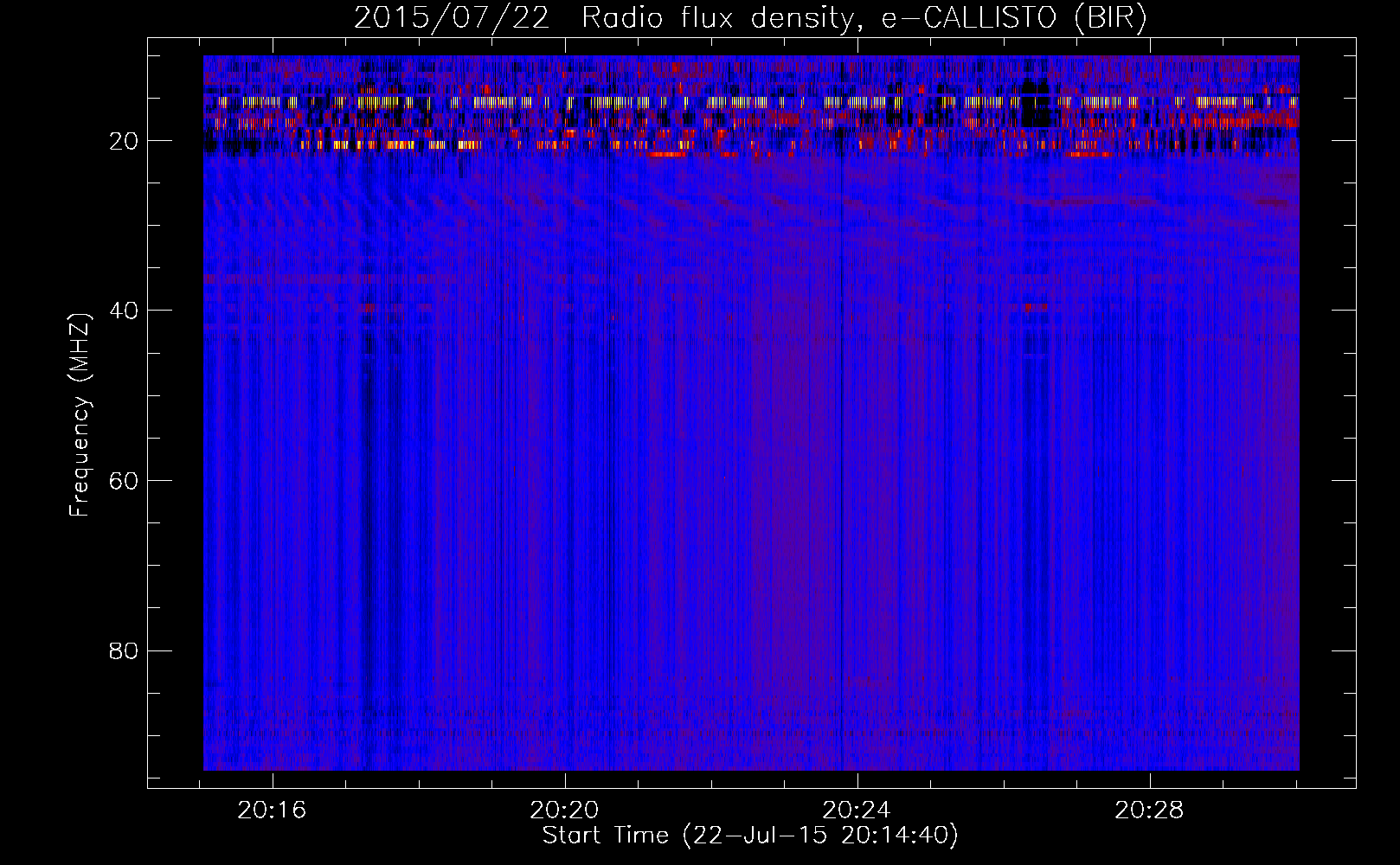1400x865 pixels.
Task: Click the '80' frequency tick label
Action: pos(125,650)
